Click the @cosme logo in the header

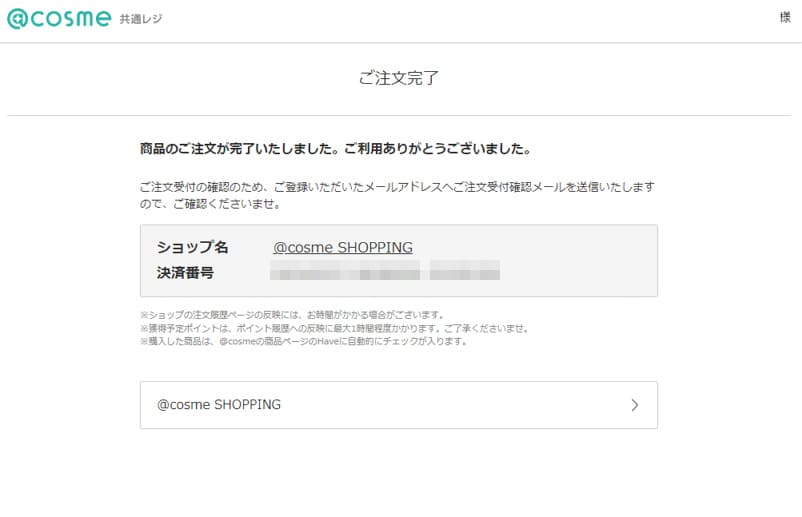point(59,19)
